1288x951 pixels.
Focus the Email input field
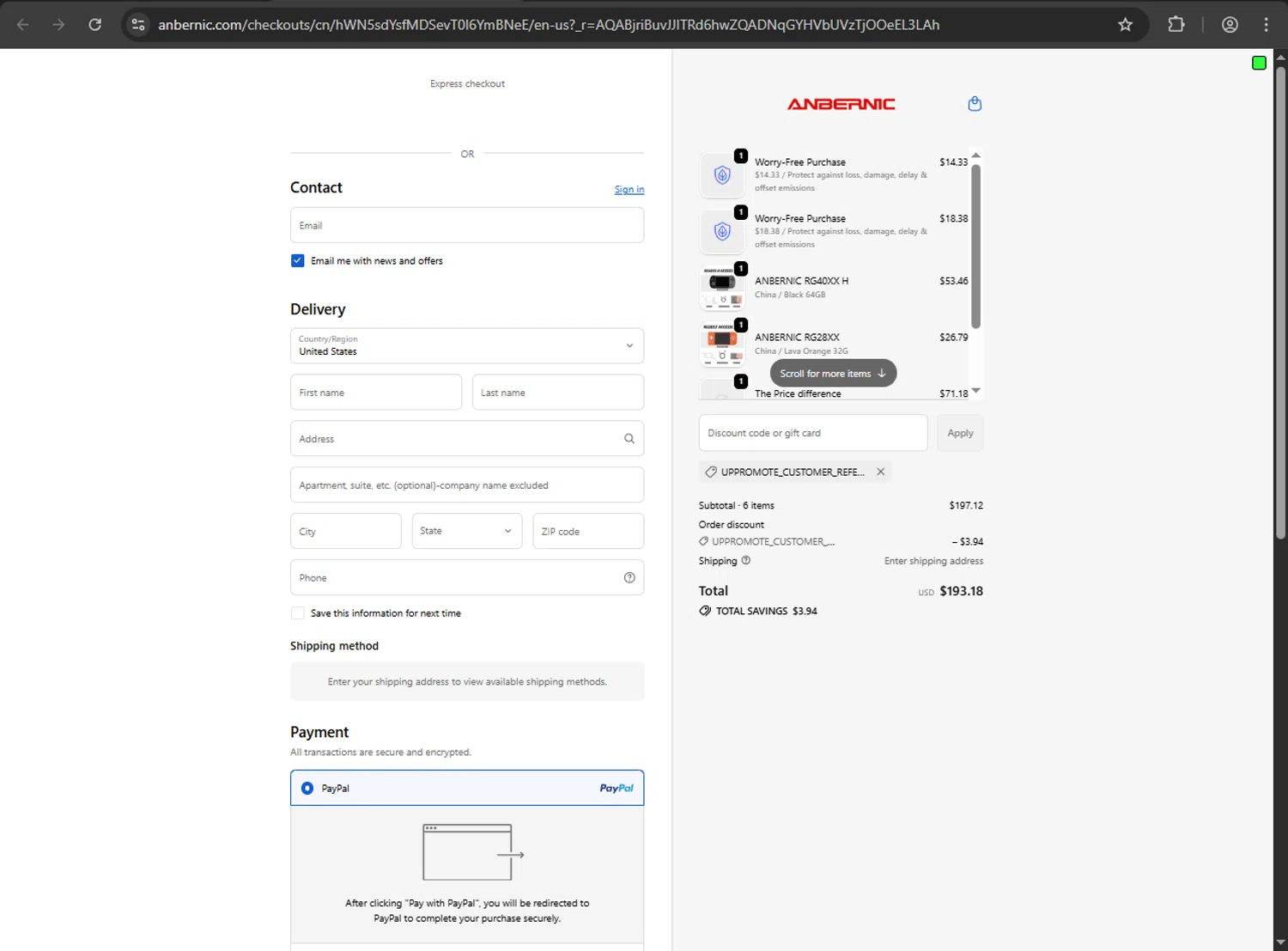point(467,225)
